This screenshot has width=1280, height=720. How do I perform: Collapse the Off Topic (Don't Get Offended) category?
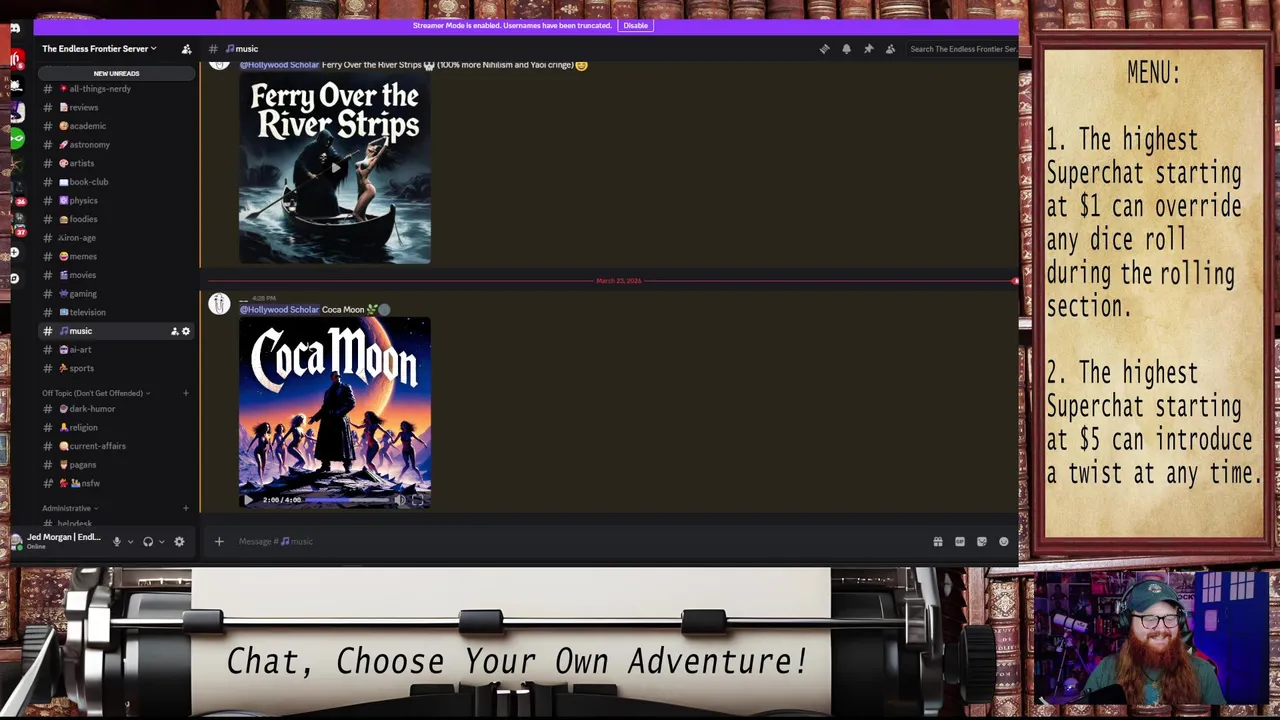(x=96, y=393)
